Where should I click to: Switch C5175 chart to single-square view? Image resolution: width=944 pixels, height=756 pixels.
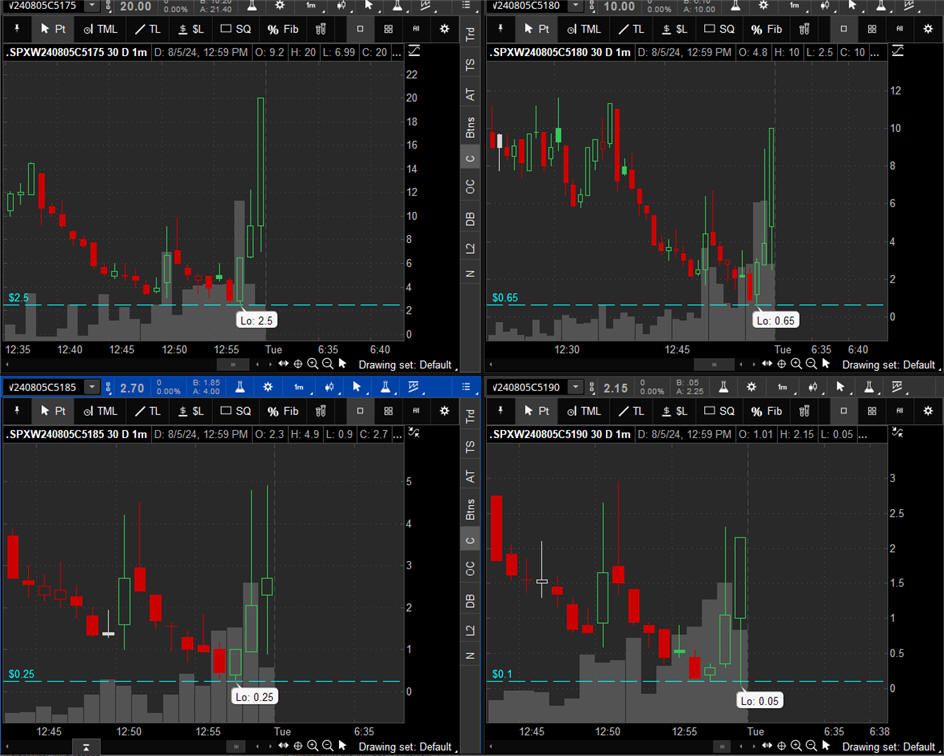click(360, 29)
